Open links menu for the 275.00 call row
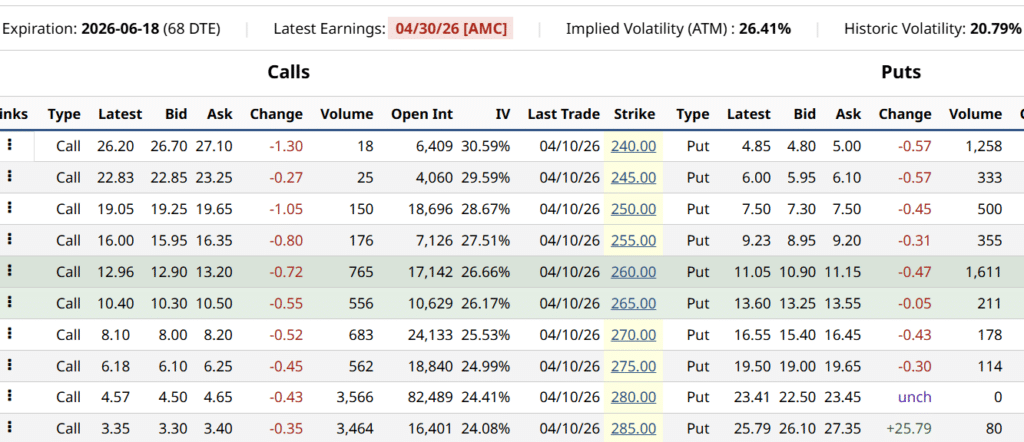Image resolution: width=1024 pixels, height=442 pixels. (9, 366)
